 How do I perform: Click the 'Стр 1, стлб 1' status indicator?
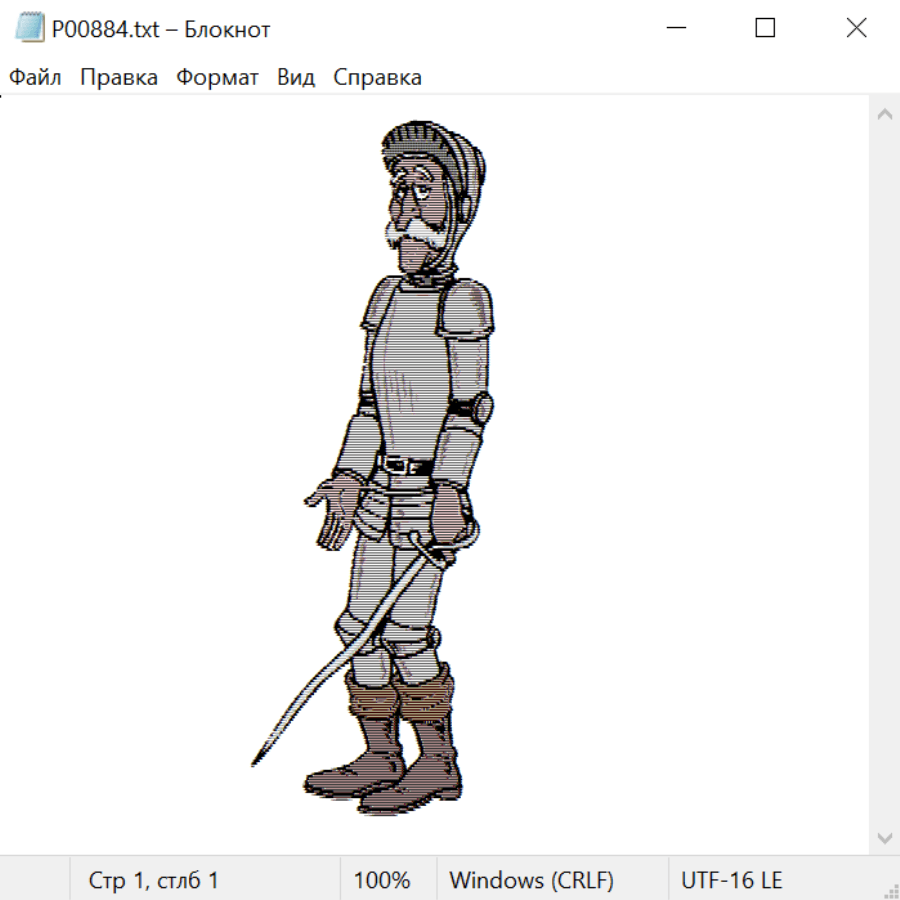pyautogui.click(x=154, y=880)
